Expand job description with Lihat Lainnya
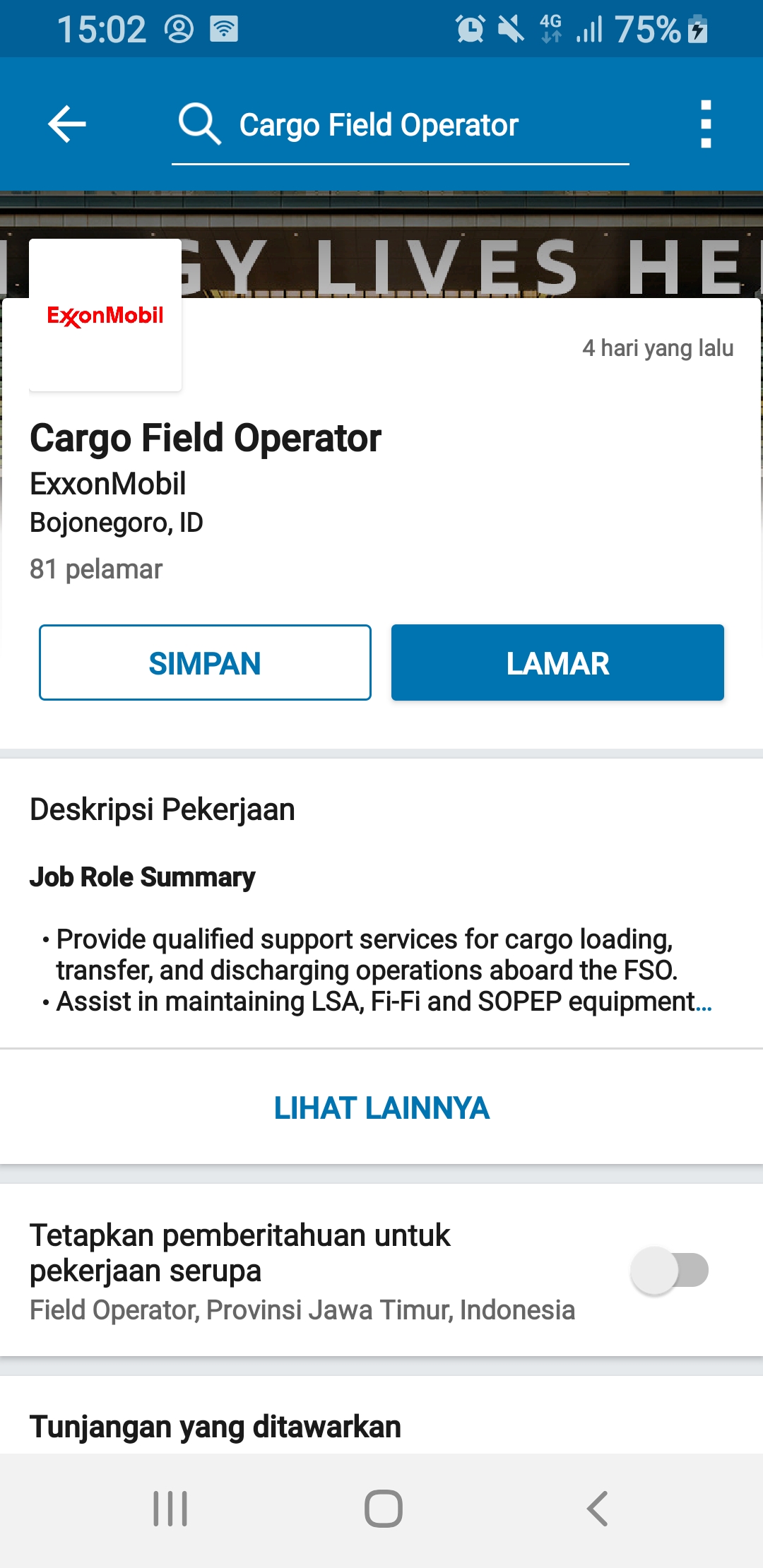The width and height of the screenshot is (763, 1568). coord(381,1107)
